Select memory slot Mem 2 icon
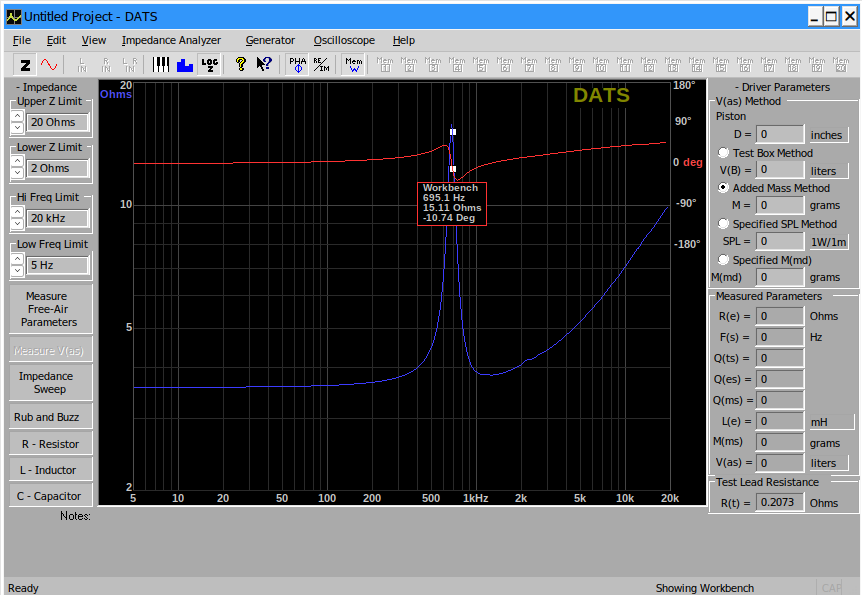 tap(409, 65)
